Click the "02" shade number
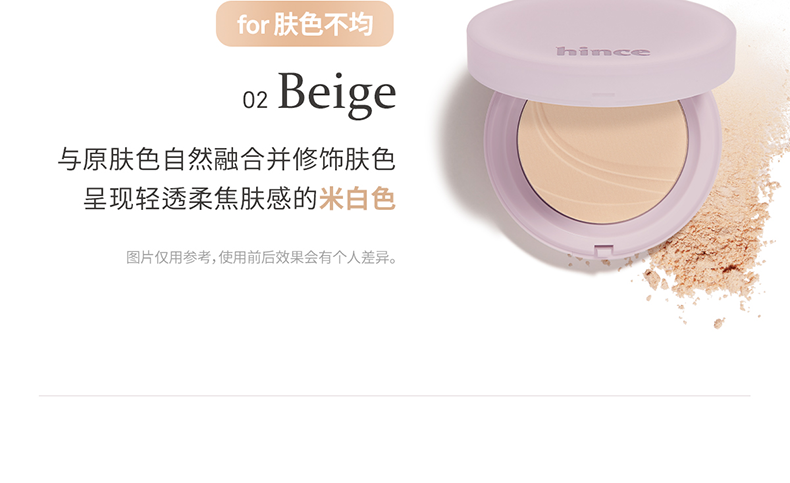 coord(255,100)
